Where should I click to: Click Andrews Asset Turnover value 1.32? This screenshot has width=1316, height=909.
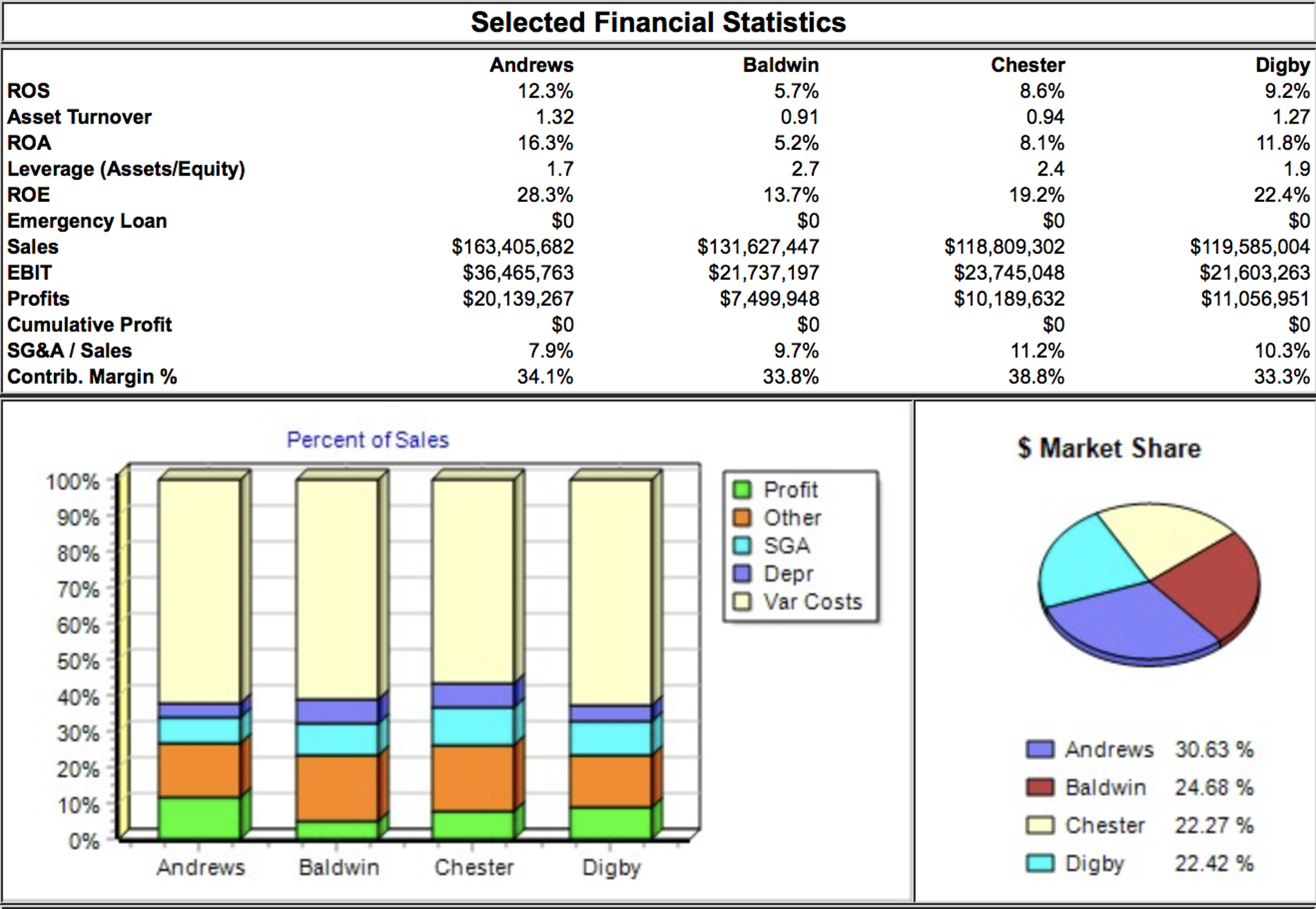554,117
